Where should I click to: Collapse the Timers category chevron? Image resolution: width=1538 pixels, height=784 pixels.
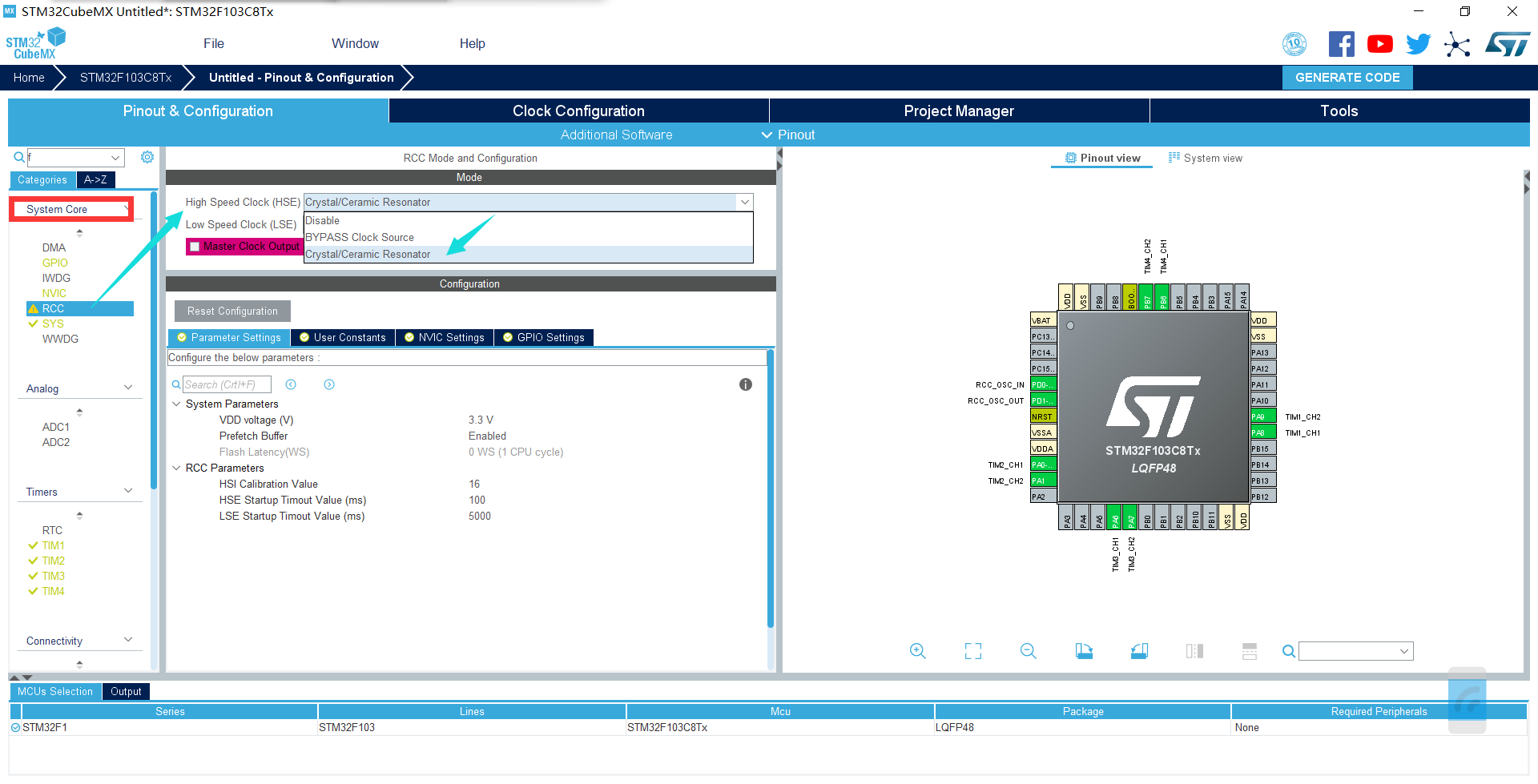point(128,491)
